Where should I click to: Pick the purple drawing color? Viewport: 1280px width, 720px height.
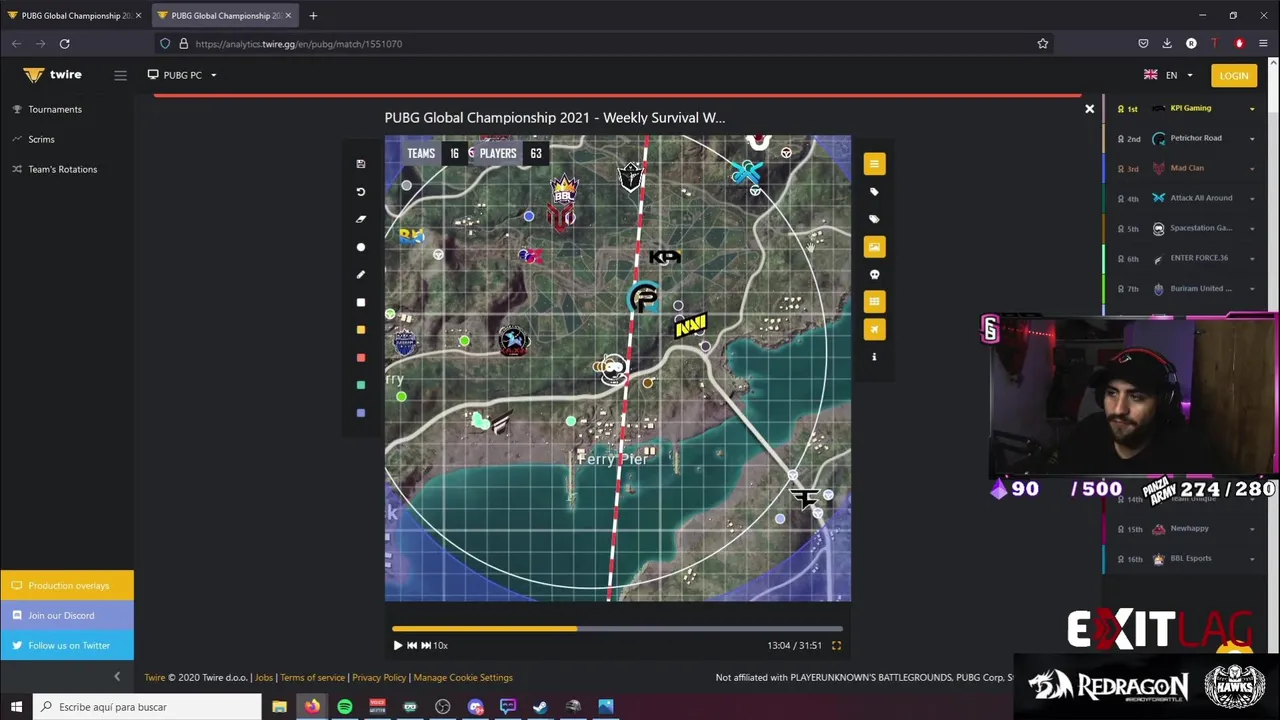(x=361, y=413)
